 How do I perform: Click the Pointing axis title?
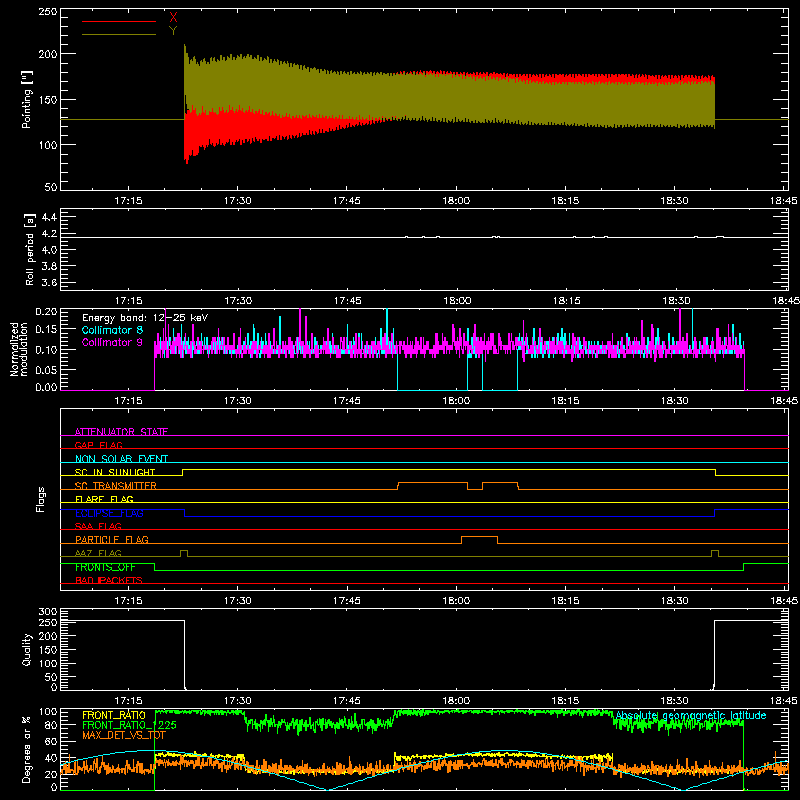click(27, 99)
